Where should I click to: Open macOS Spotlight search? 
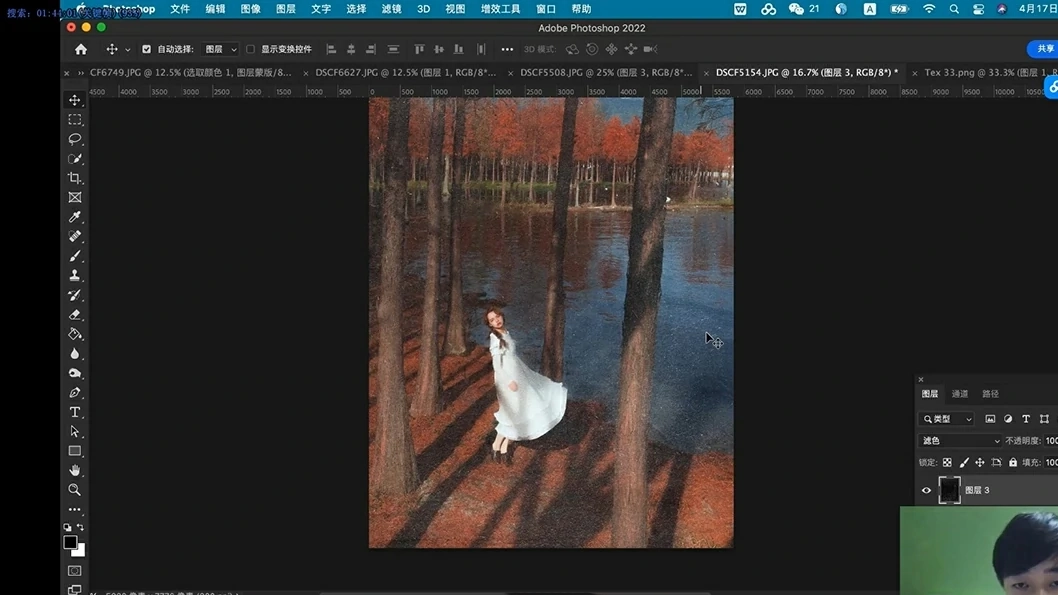pyautogui.click(x=953, y=9)
